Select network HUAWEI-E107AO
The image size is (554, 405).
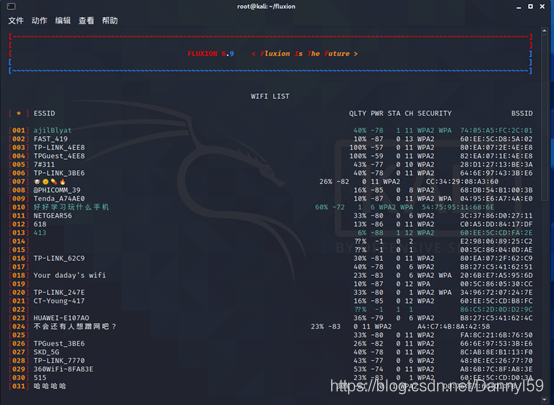(x=61, y=318)
